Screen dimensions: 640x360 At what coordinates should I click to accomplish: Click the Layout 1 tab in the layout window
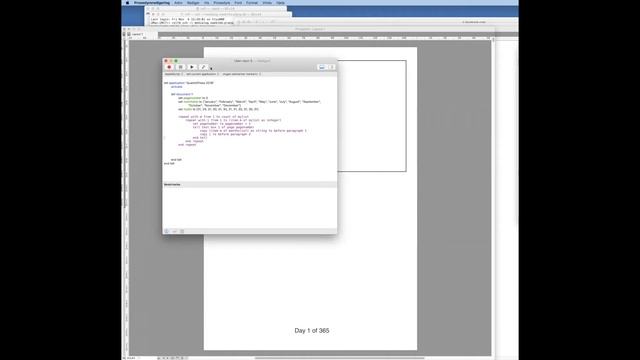[x=137, y=34]
